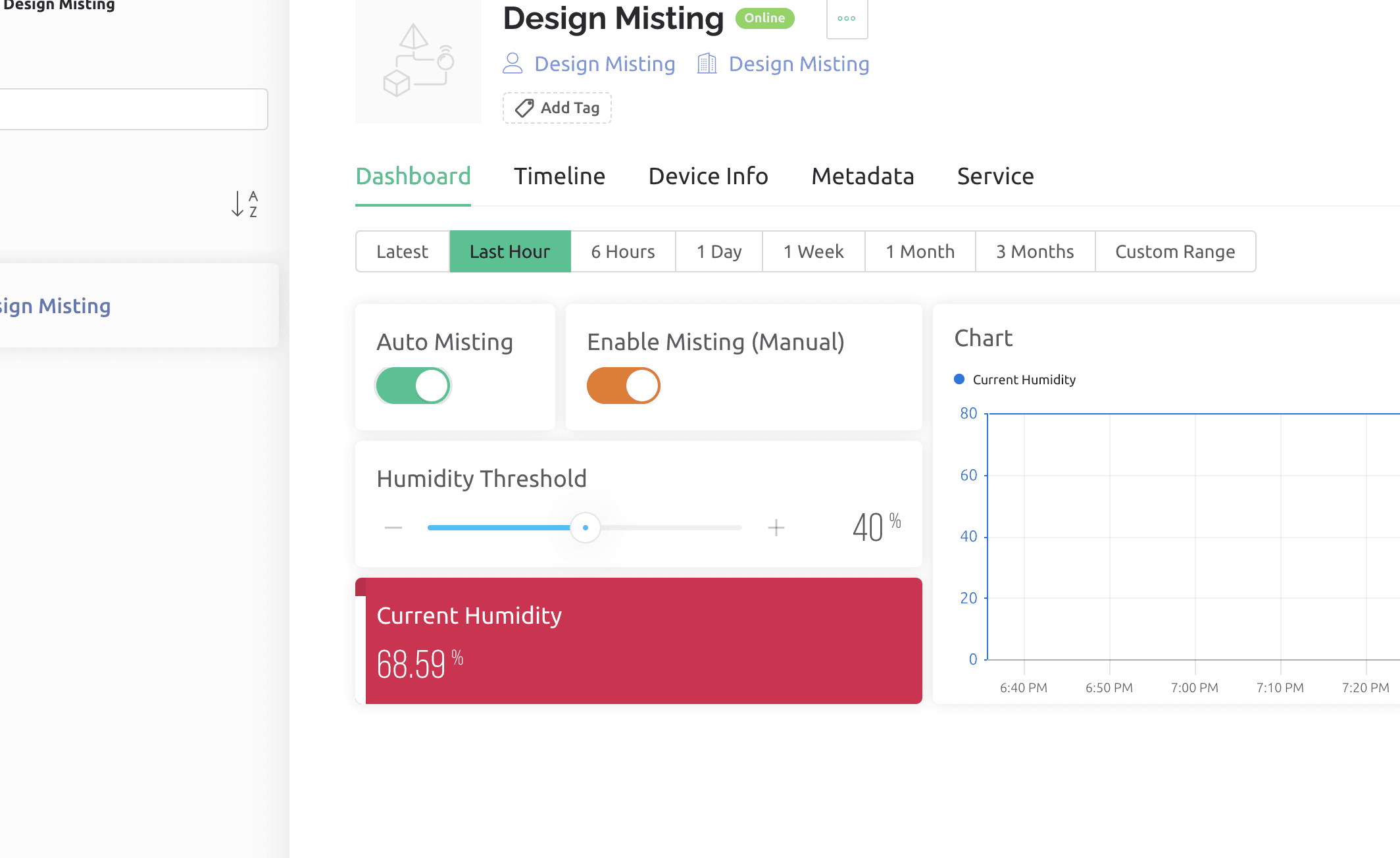Click the tag icon in Add Tag
Screen dimensions: 1400x858
(524, 108)
